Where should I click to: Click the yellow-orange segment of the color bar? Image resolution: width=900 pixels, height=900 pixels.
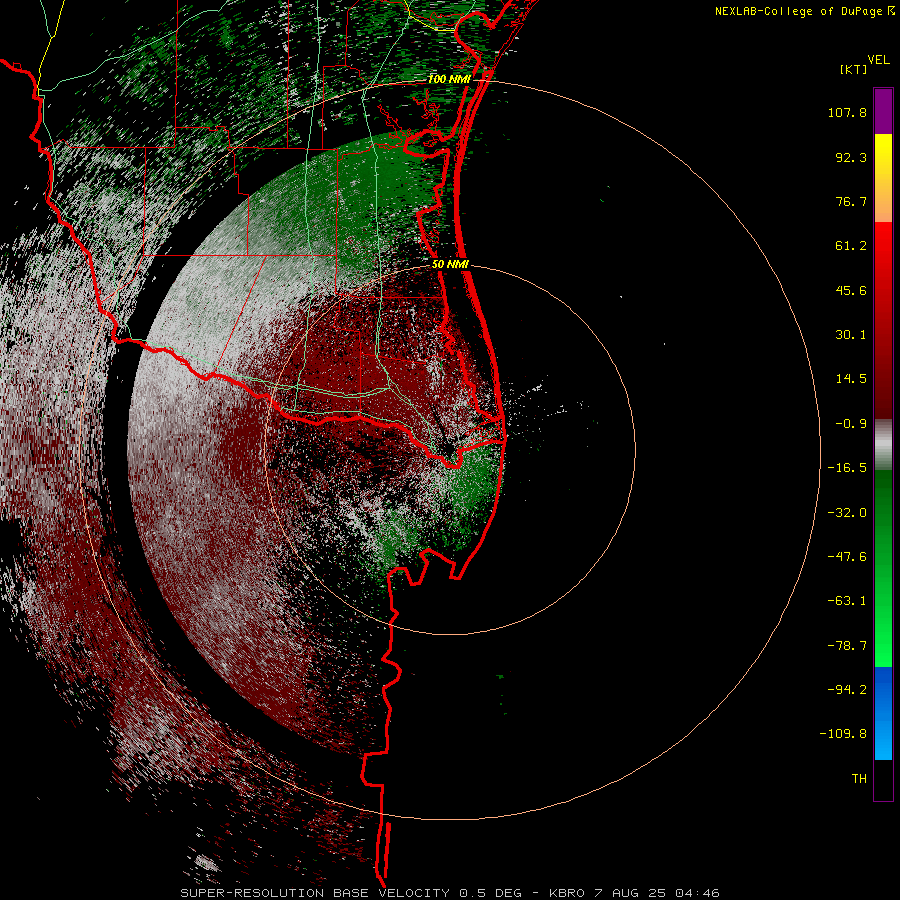[883, 178]
